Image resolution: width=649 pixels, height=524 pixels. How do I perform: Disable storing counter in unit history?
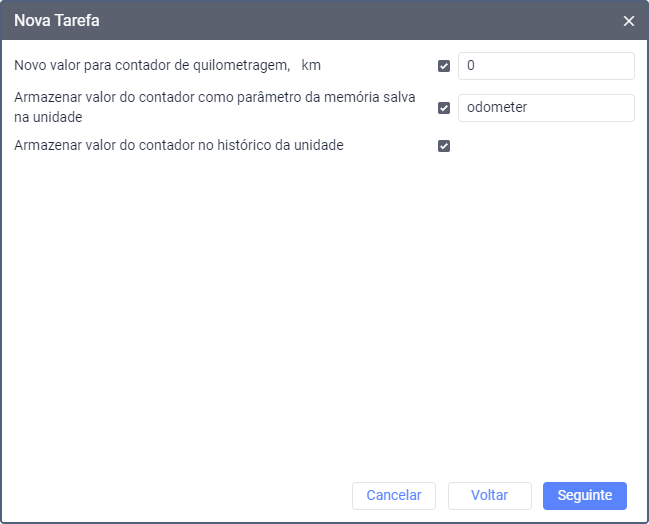tap(444, 146)
